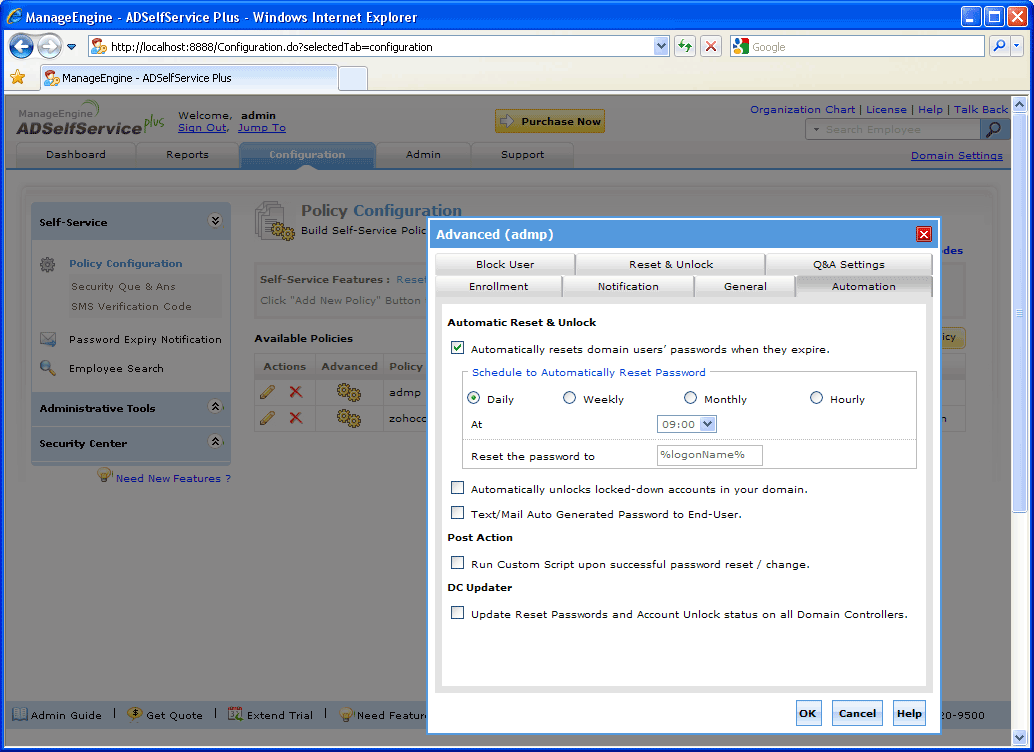
Task: Click the pencil edit icon for zohocorp policy
Action: (x=267, y=418)
